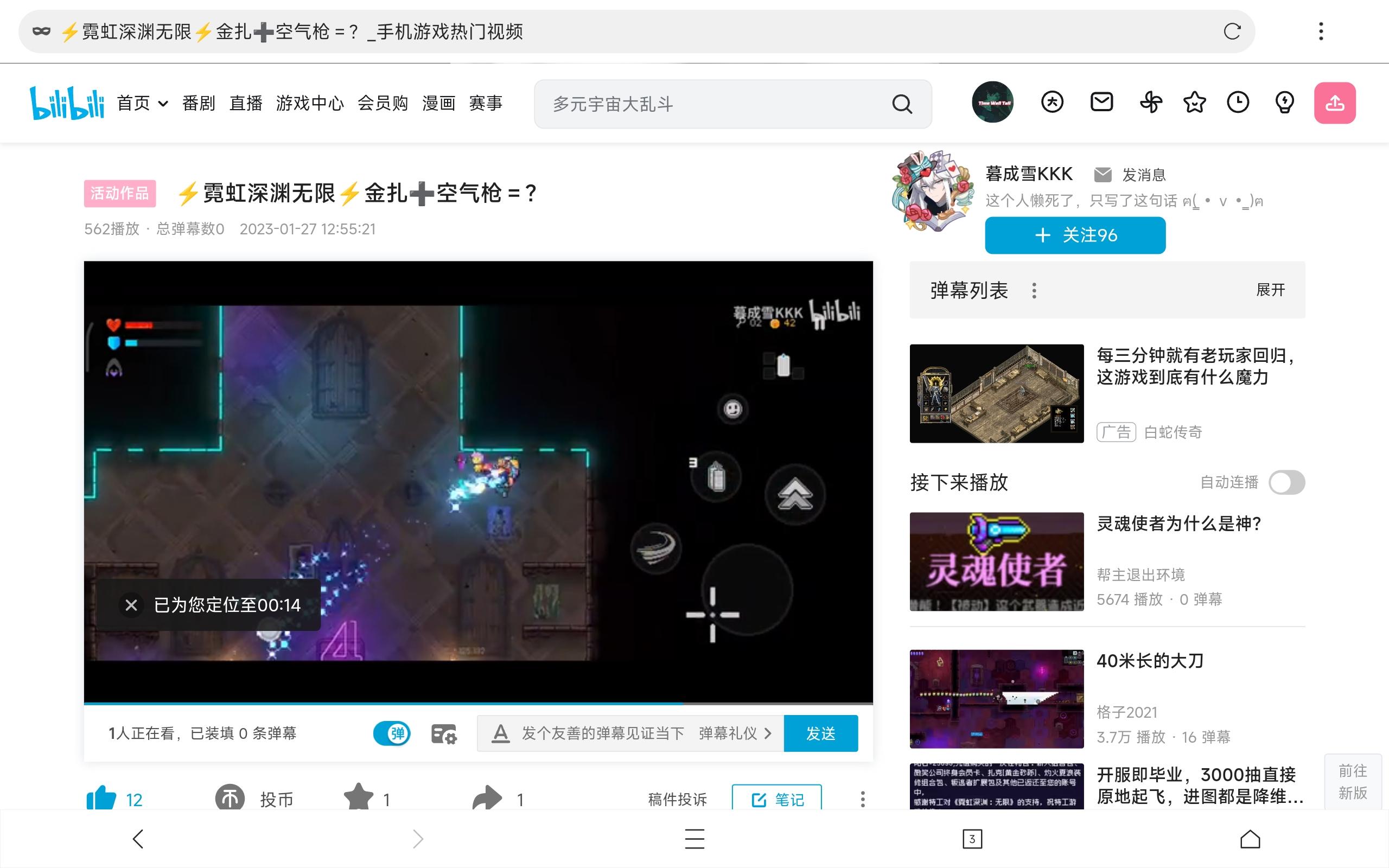This screenshot has width=1389, height=868.
Task: Click 稿件投诉 report link
Action: tap(677, 799)
